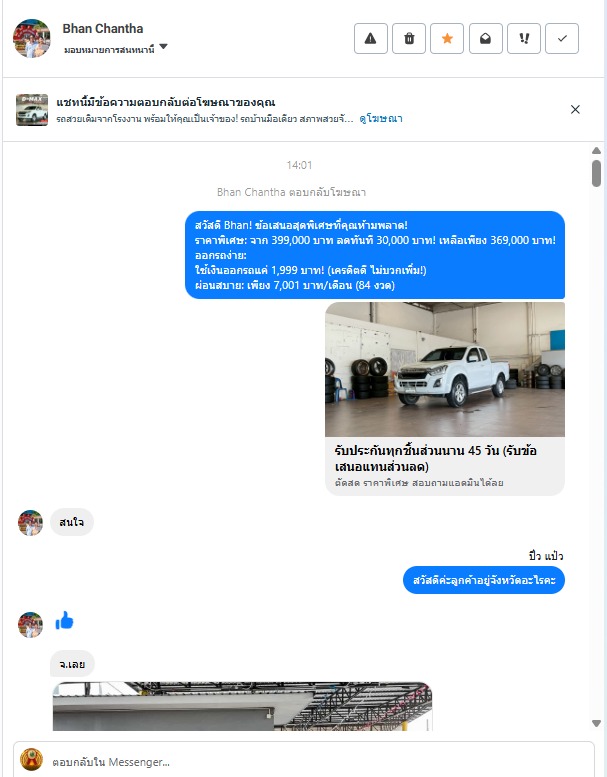The width and height of the screenshot is (607, 777).
Task: Open Bhan Chantha profile picture in header
Action: coord(31,39)
